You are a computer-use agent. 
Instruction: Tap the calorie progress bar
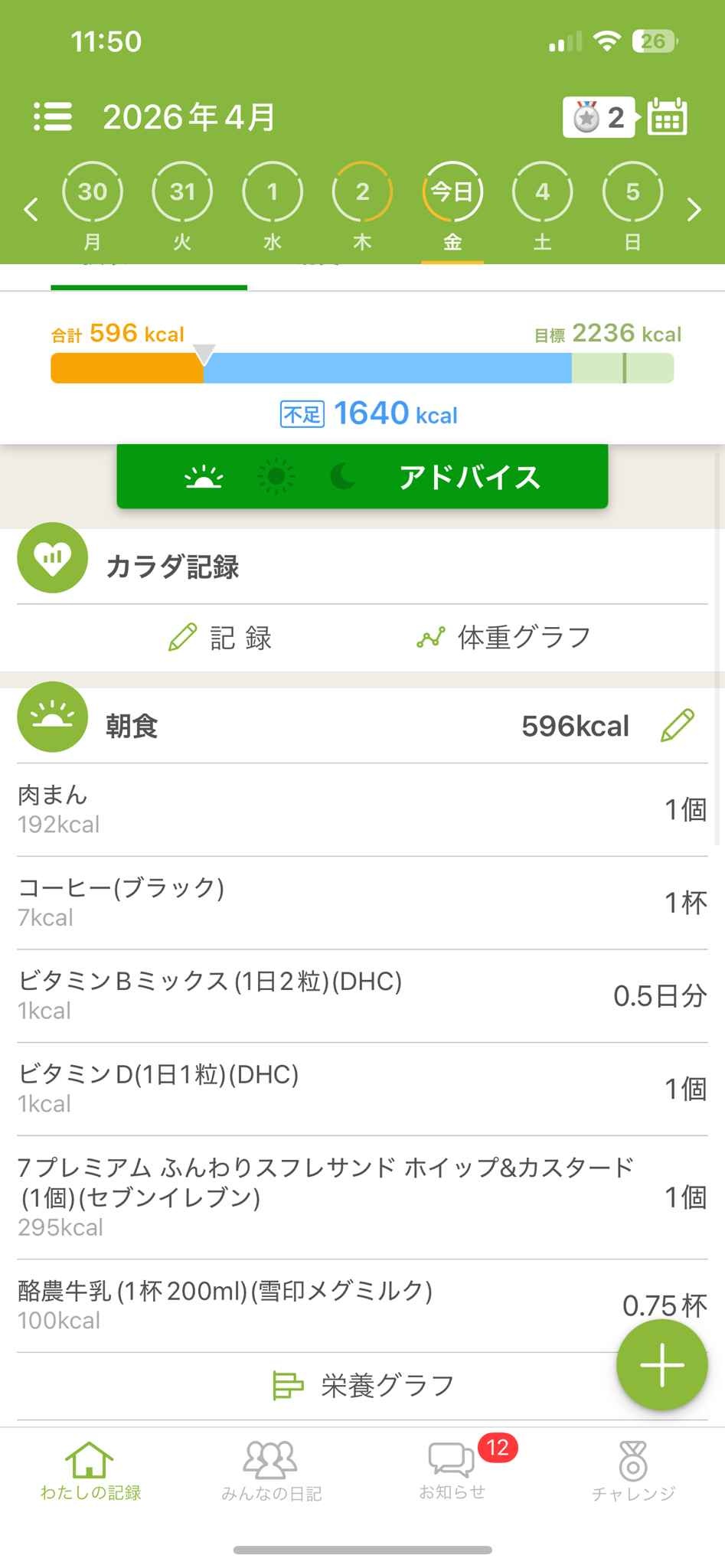coord(362,368)
